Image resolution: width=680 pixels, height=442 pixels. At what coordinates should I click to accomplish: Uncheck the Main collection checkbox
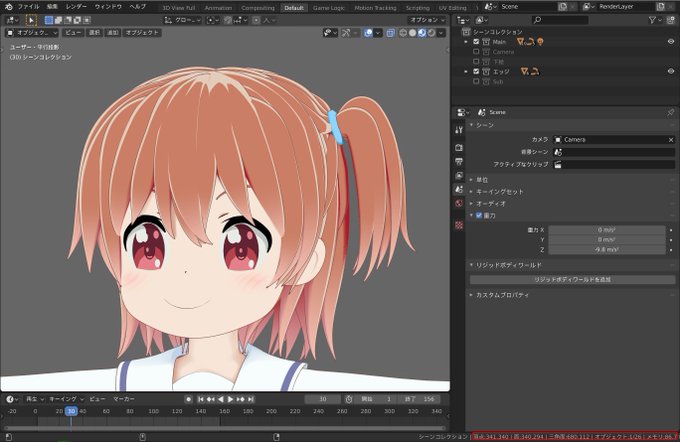coord(476,42)
